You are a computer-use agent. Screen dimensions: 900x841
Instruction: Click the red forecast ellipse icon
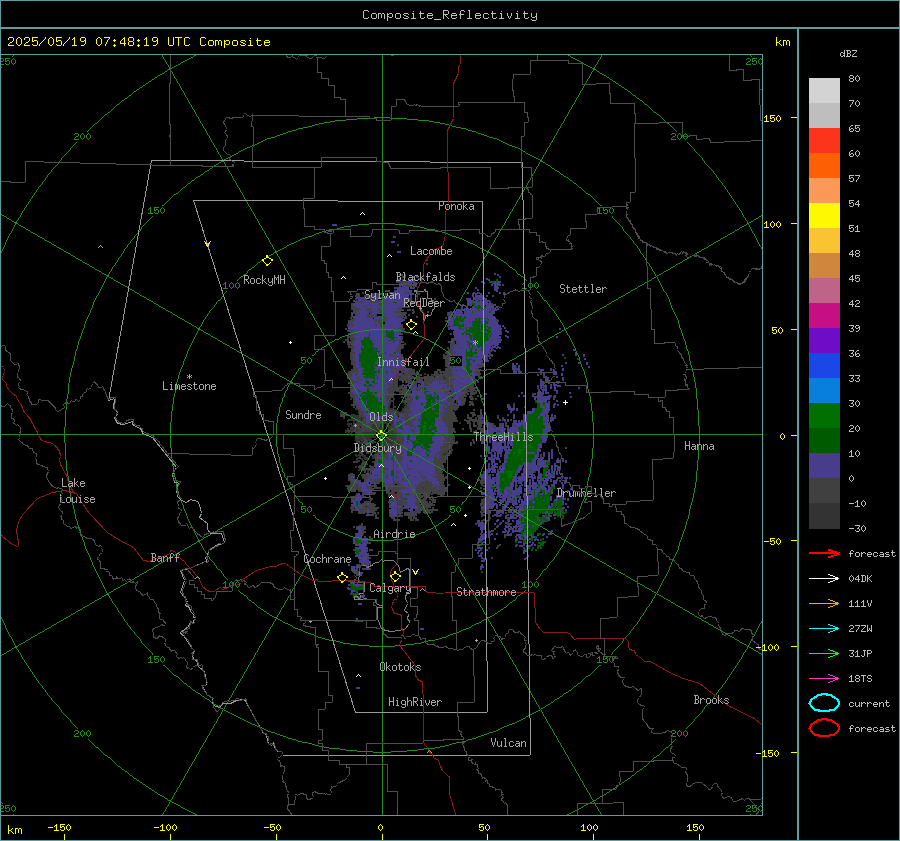(x=824, y=728)
